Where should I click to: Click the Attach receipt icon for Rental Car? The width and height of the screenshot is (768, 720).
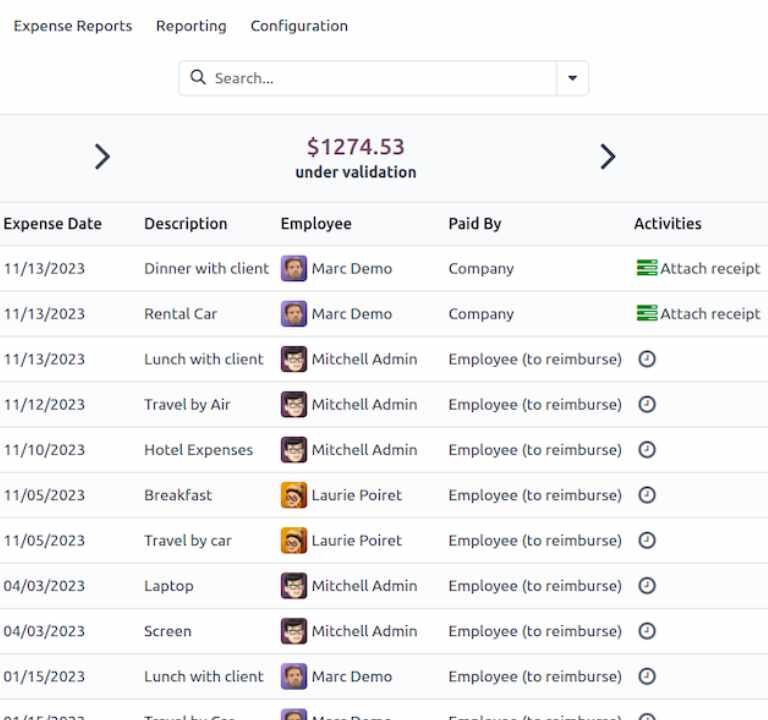coord(647,314)
